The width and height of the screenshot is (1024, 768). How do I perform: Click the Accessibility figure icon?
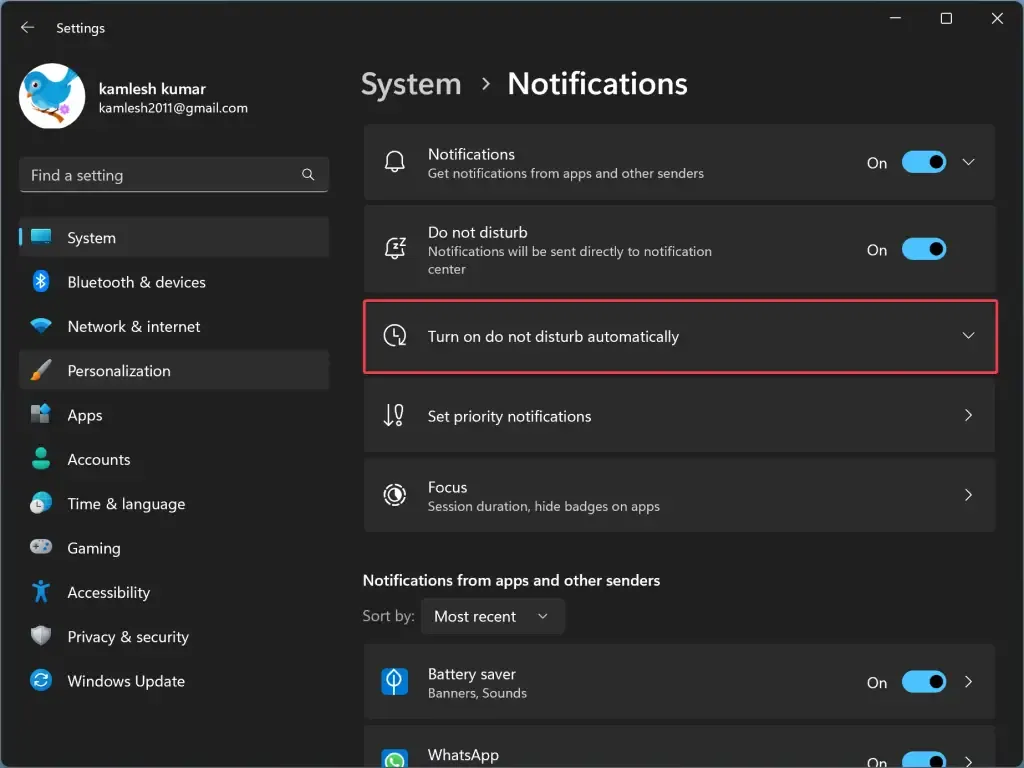(x=41, y=591)
